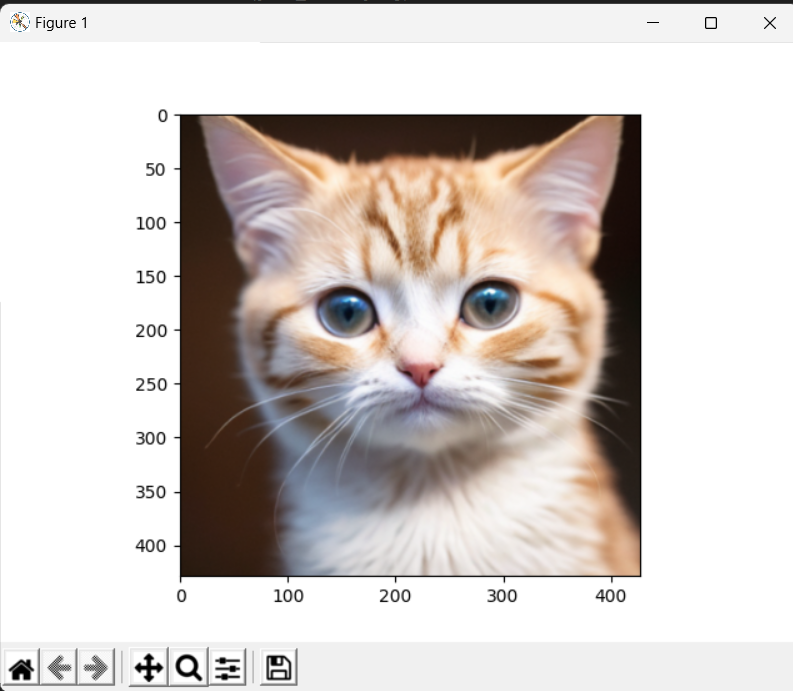793x691 pixels.
Task: Minimize the Figure 1 window
Action: tap(653, 23)
